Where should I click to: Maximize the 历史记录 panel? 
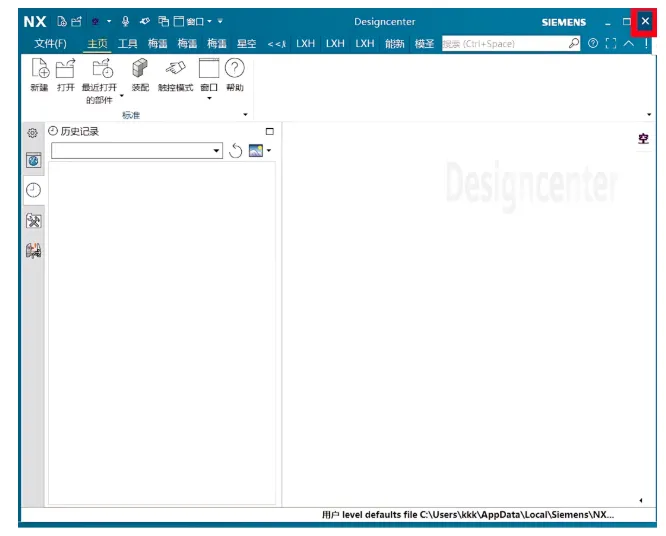pyautogui.click(x=270, y=131)
